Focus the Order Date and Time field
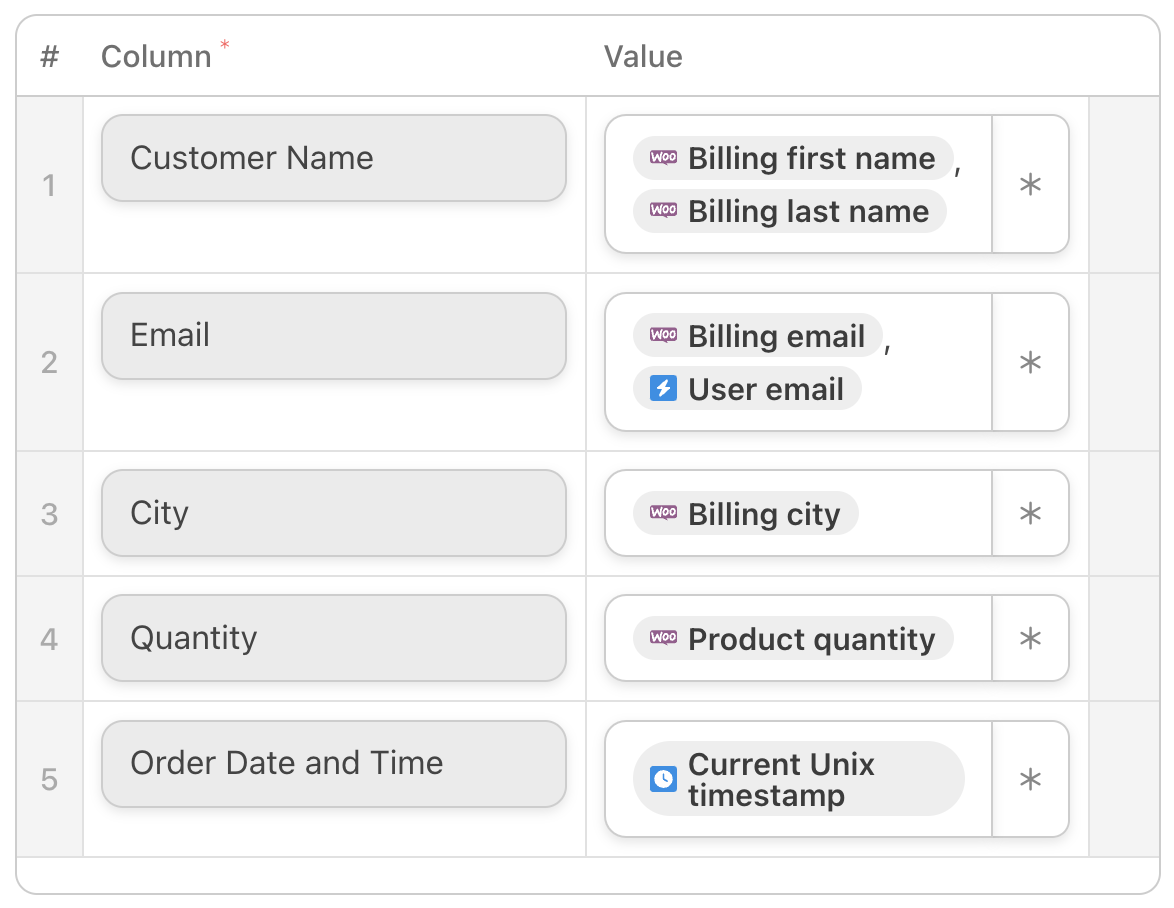This screenshot has height=908, width=1174. point(334,764)
